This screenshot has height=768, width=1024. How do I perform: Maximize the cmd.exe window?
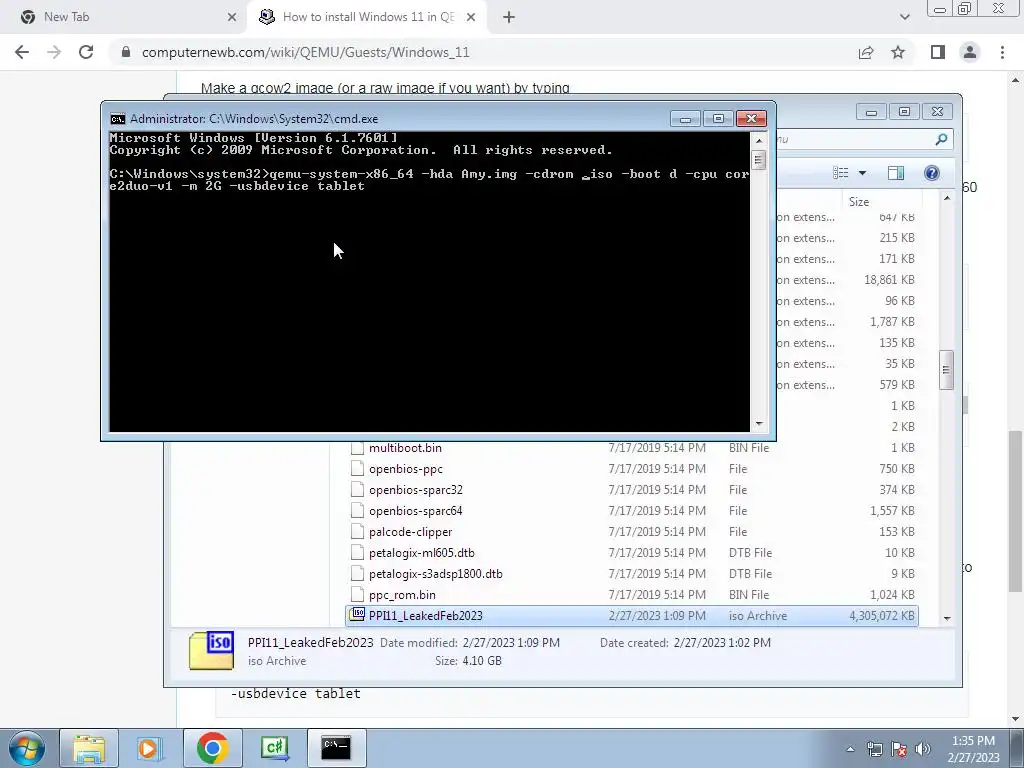718,118
